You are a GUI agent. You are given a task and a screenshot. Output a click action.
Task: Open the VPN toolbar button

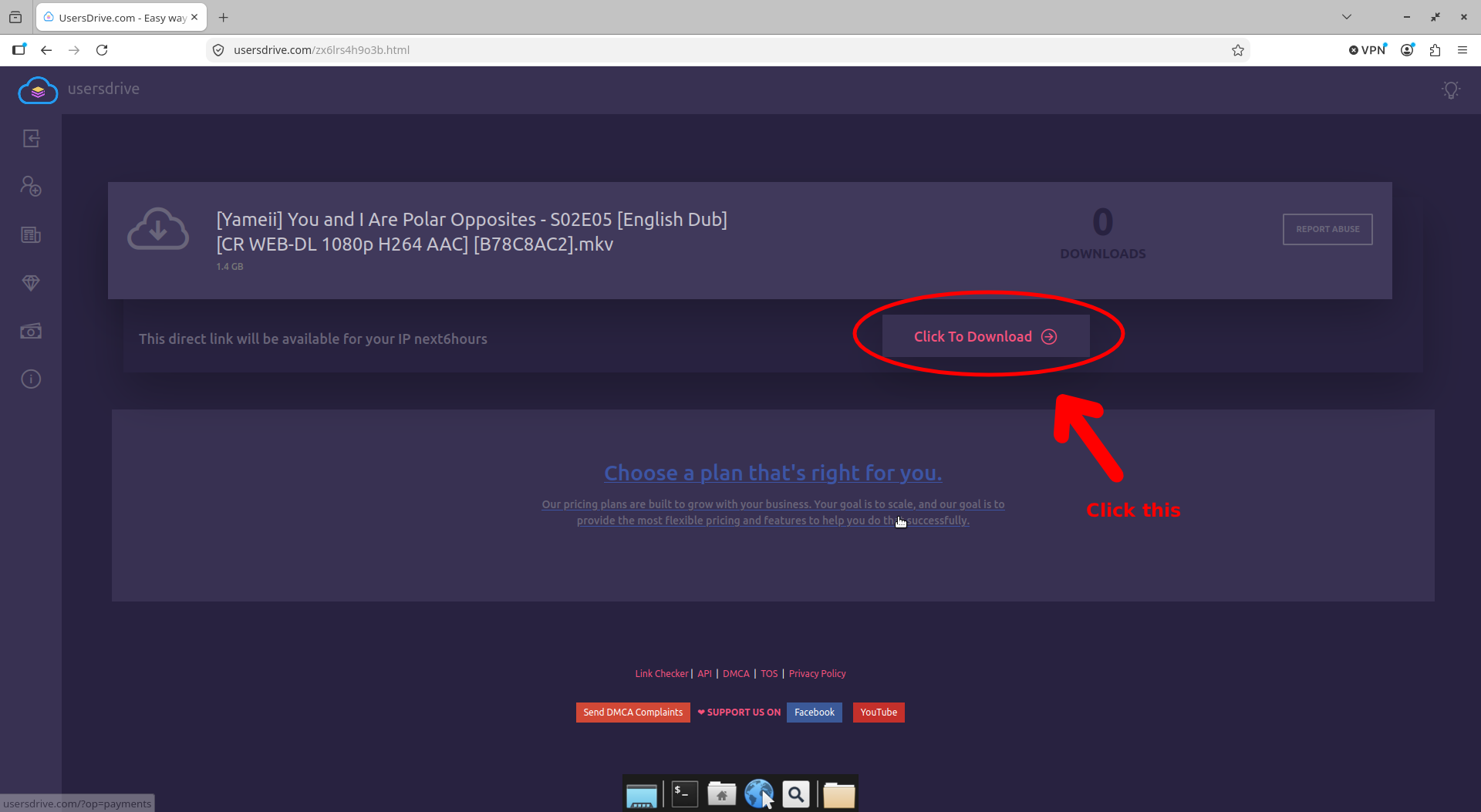click(1368, 50)
